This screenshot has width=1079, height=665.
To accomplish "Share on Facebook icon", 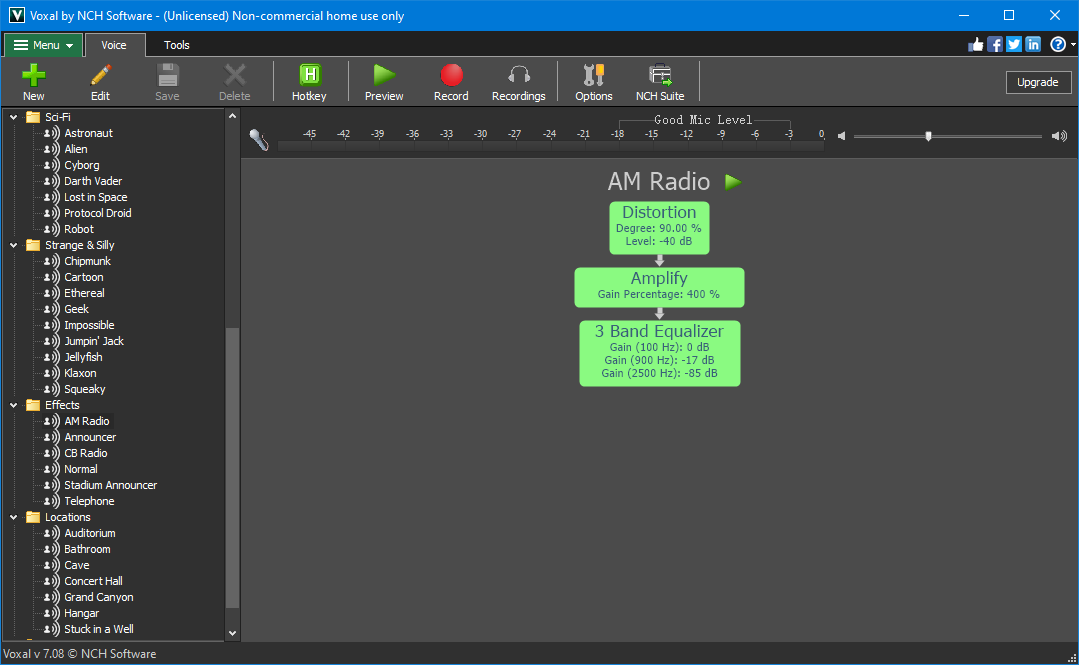I will coord(994,45).
